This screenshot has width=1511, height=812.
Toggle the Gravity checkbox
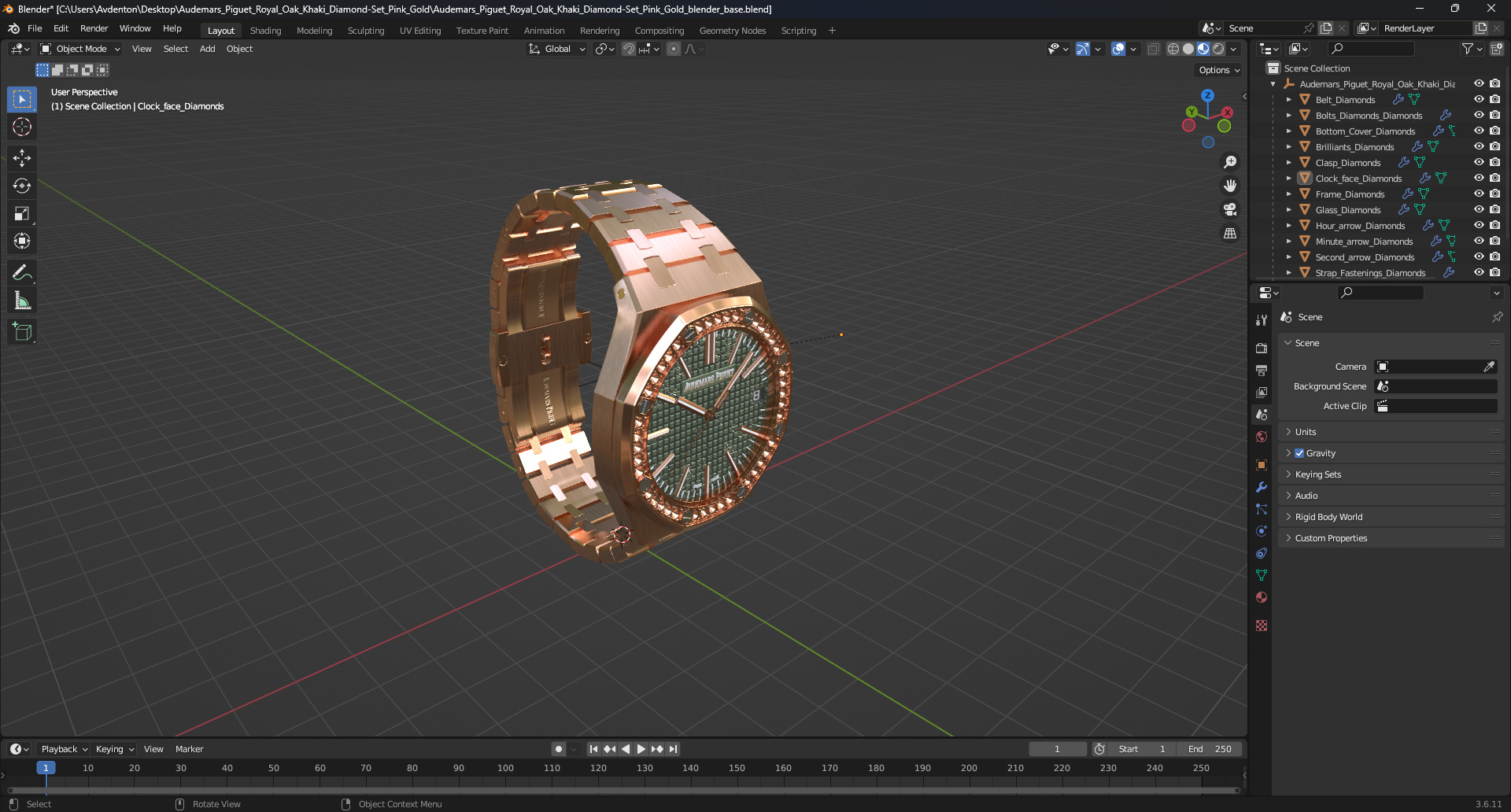(x=1299, y=453)
